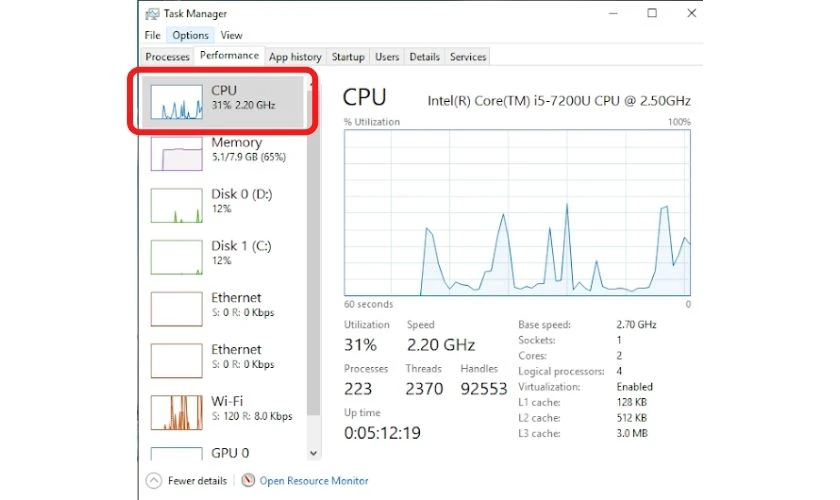Switch to the App history tab
The width and height of the screenshot is (840, 500).
pyautogui.click(x=295, y=57)
